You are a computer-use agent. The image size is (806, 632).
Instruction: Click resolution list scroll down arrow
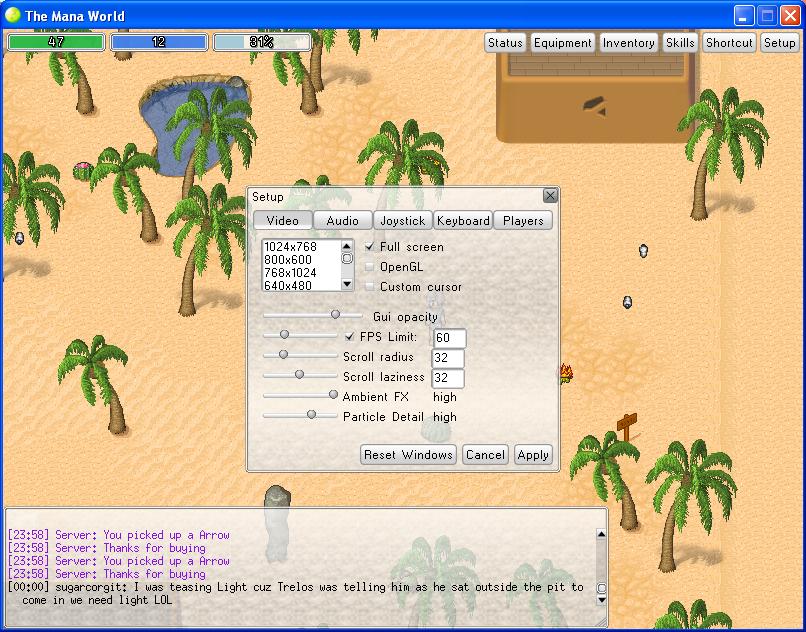tap(347, 284)
